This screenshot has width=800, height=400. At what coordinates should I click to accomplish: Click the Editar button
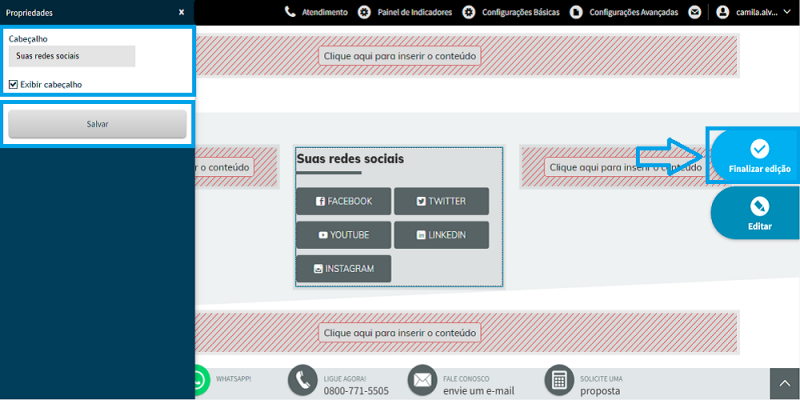pos(755,213)
